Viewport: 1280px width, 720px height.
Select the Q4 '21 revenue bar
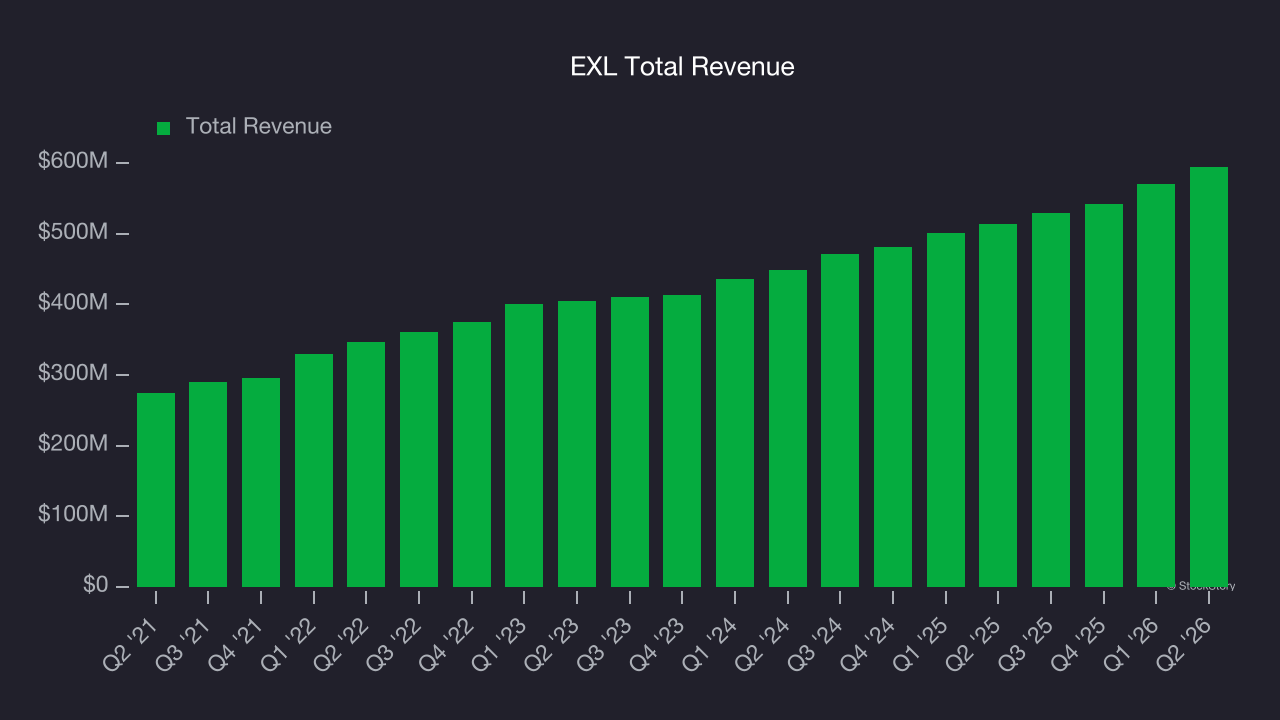[261, 482]
